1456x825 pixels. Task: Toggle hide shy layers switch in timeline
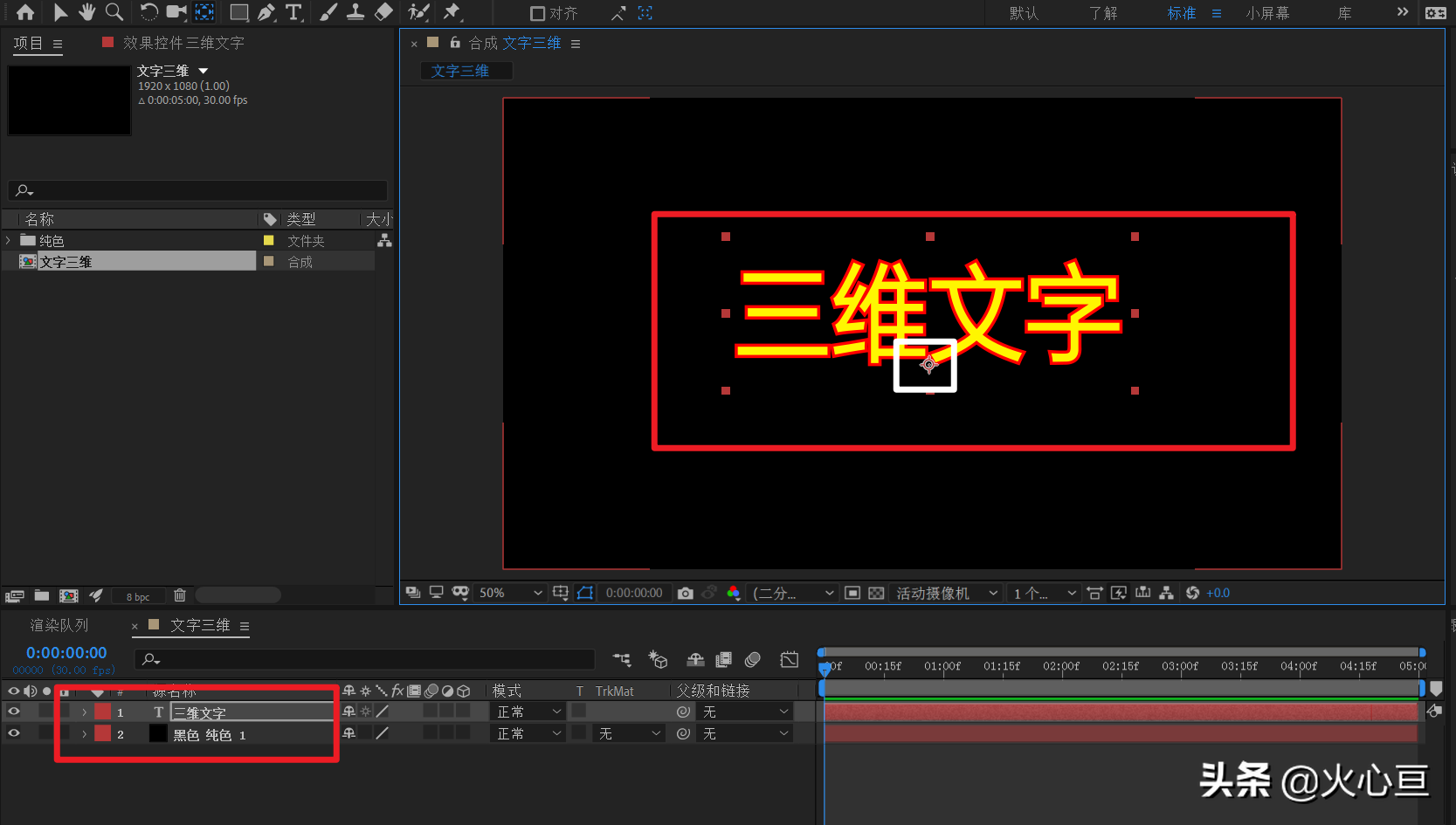[695, 660]
